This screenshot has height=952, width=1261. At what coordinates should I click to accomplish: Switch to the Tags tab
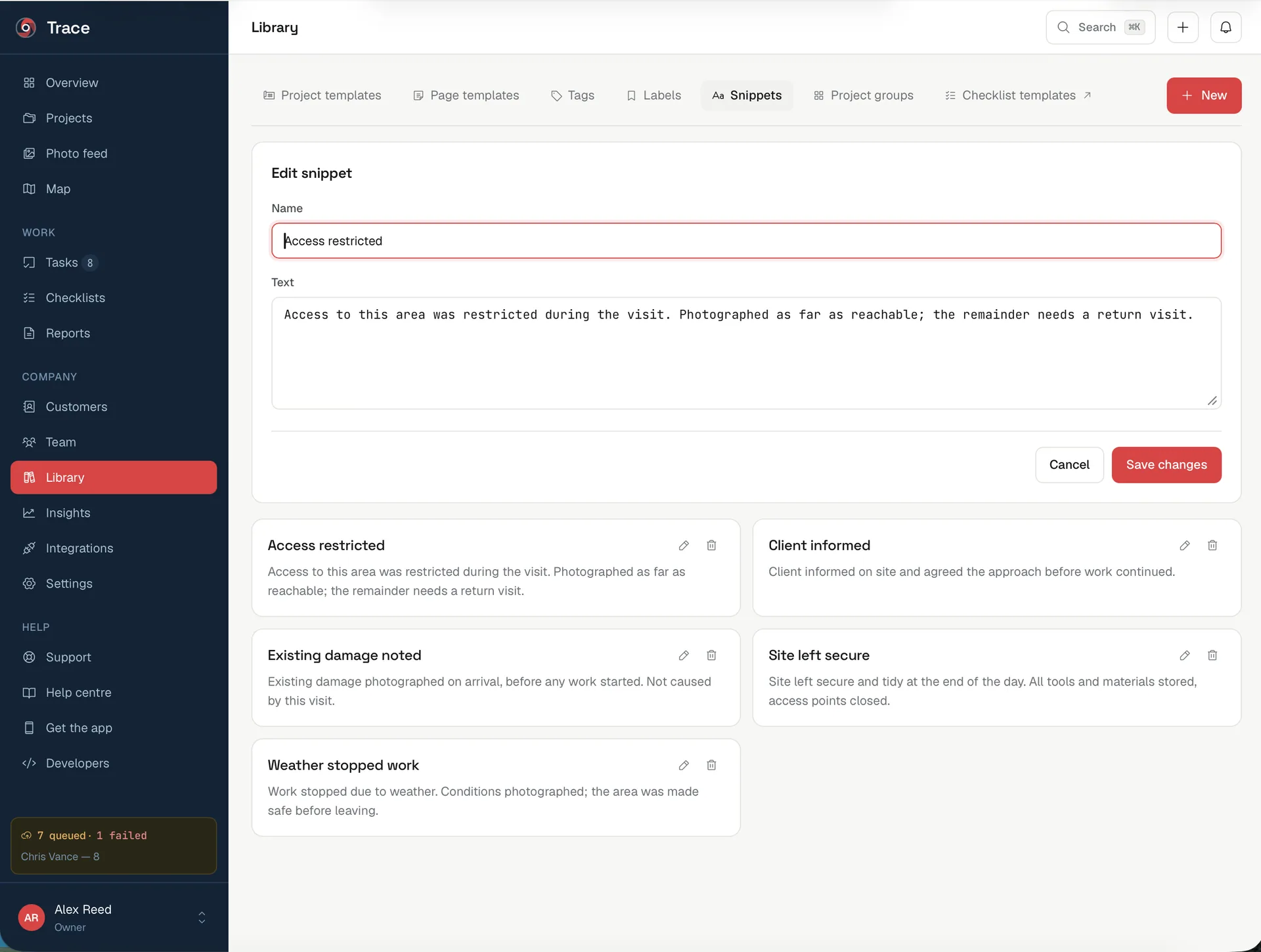(572, 96)
